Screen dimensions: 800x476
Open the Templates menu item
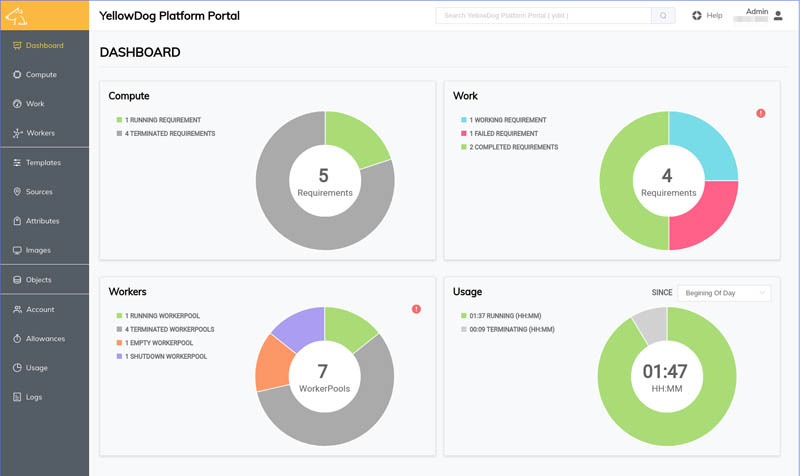click(44, 163)
